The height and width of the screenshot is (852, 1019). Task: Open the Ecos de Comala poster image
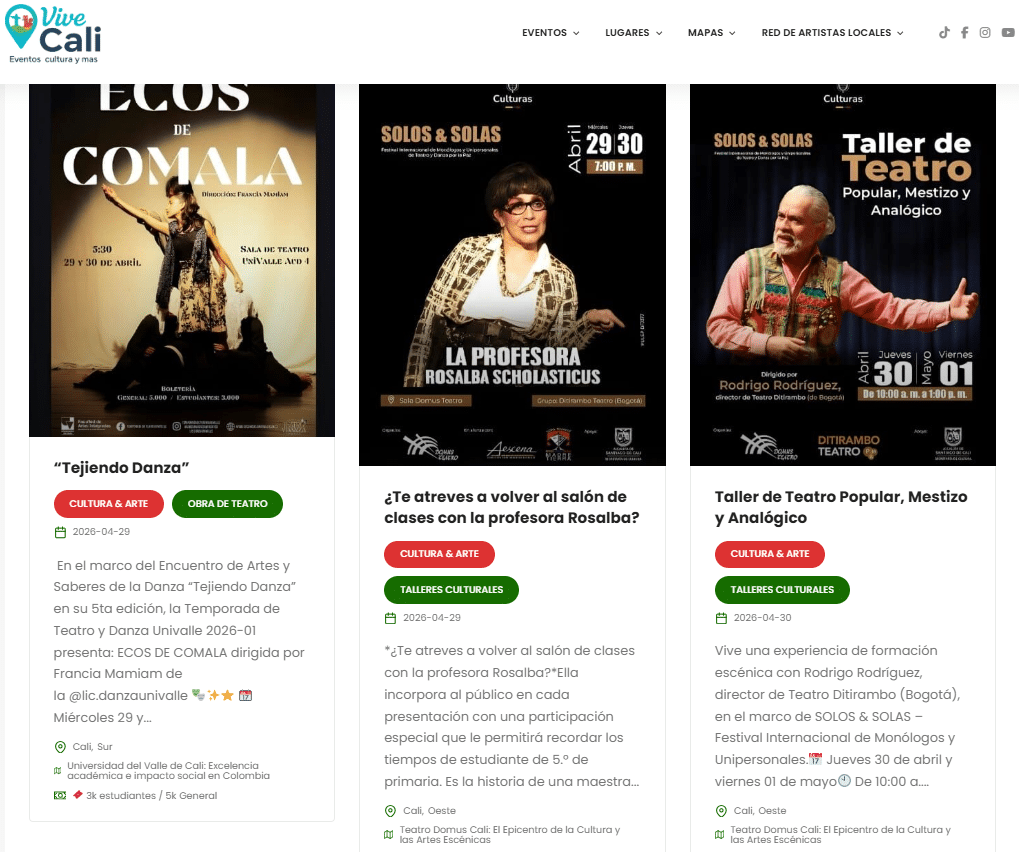coord(182,260)
